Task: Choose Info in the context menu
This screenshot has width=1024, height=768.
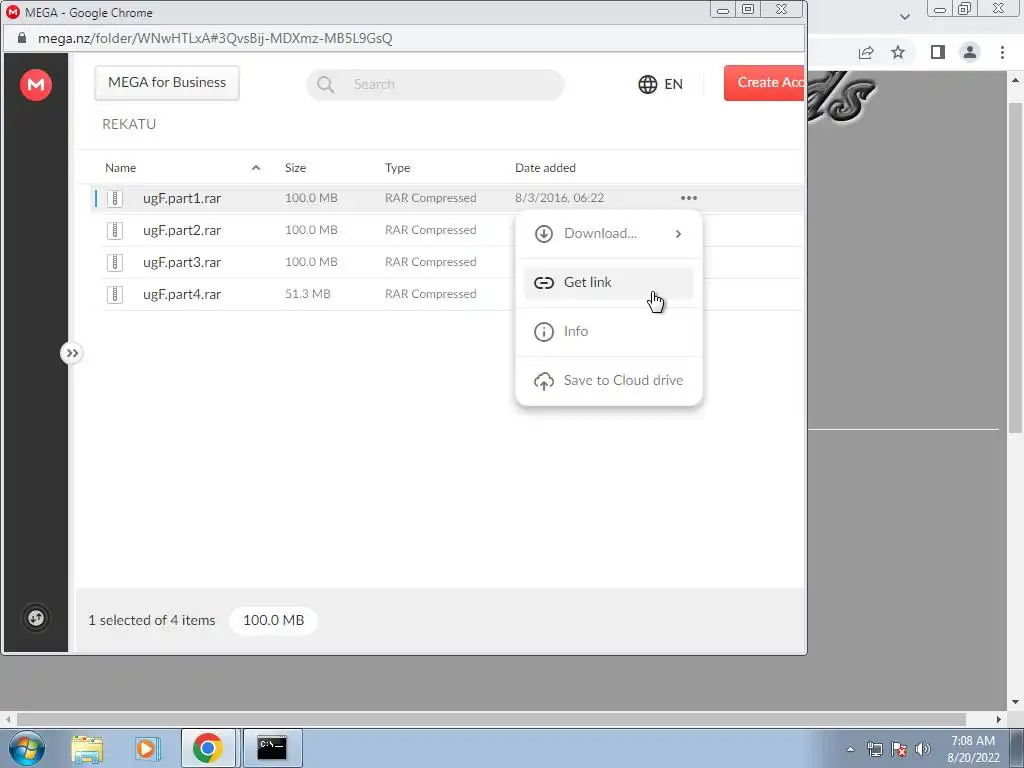Action: [609, 332]
